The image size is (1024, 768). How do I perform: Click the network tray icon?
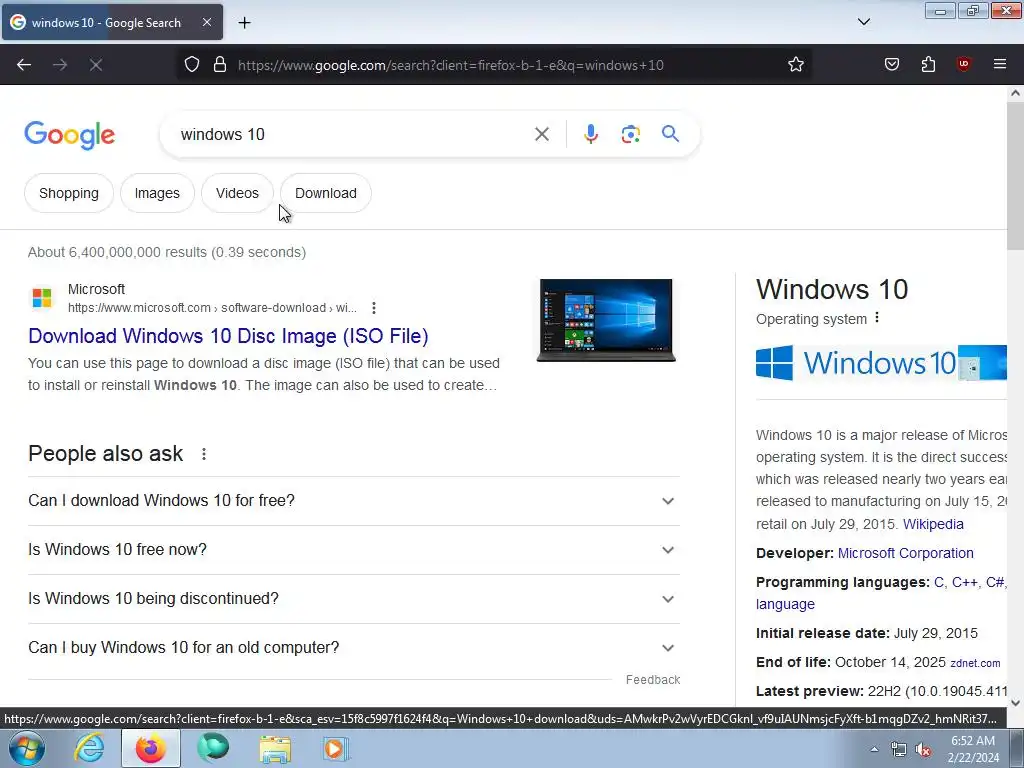899,750
